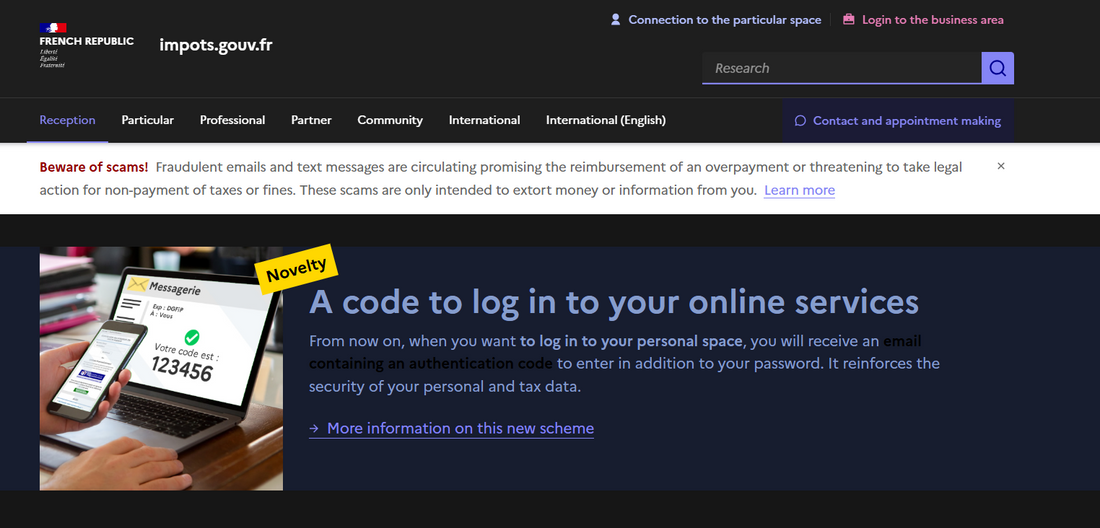
Task: Select International in the navigation bar
Action: pyautogui.click(x=484, y=120)
